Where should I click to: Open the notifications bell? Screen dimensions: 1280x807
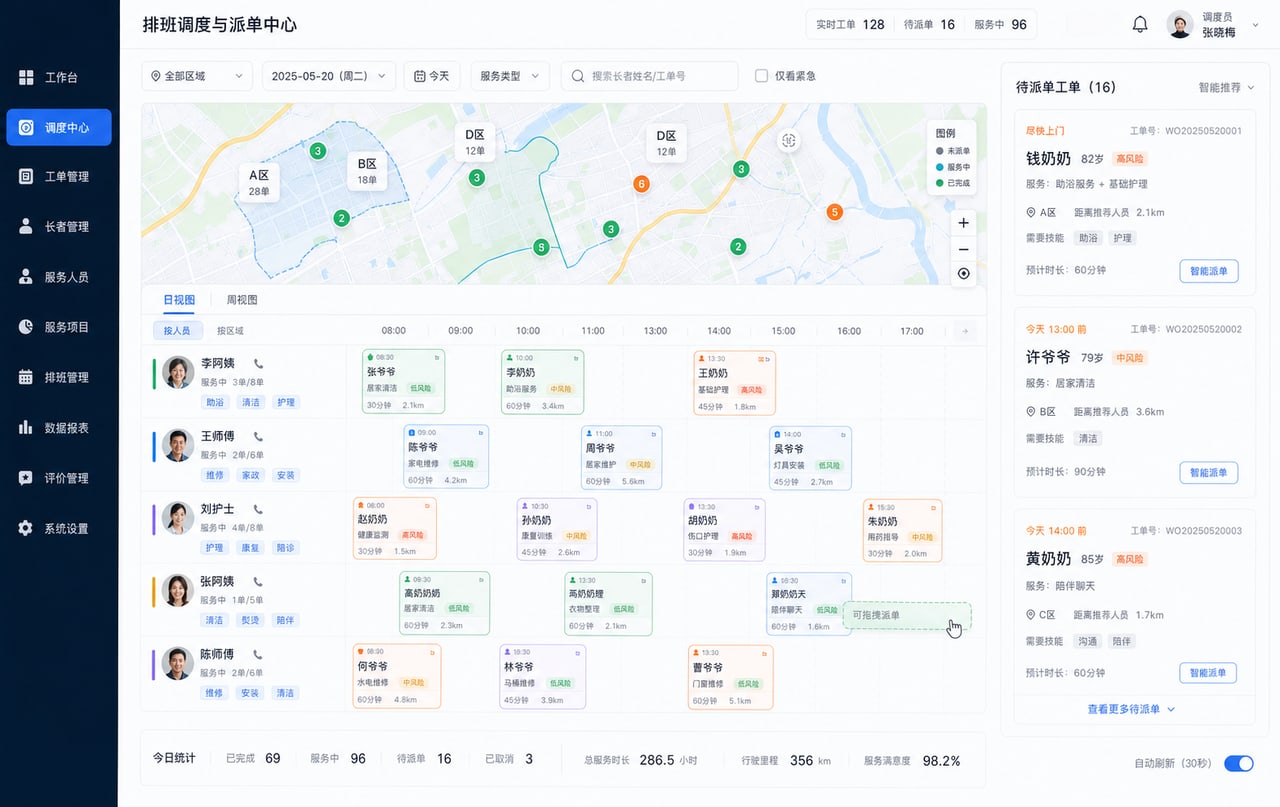click(1140, 25)
